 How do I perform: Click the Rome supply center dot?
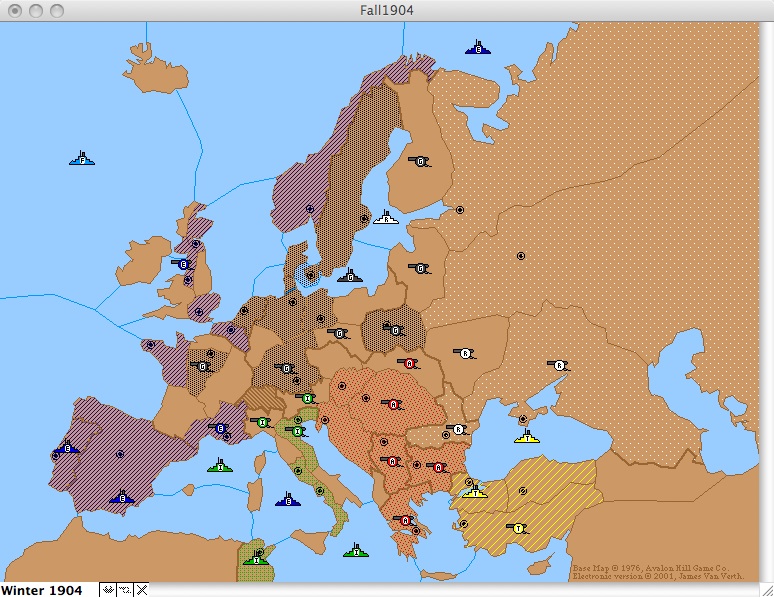point(298,471)
